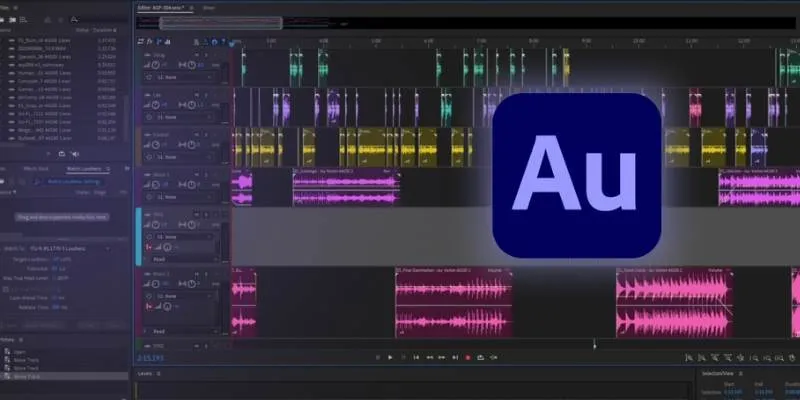Click the magnifier zoom icon left of the hand icon
The height and width of the screenshot is (400, 800).
tap(780, 358)
